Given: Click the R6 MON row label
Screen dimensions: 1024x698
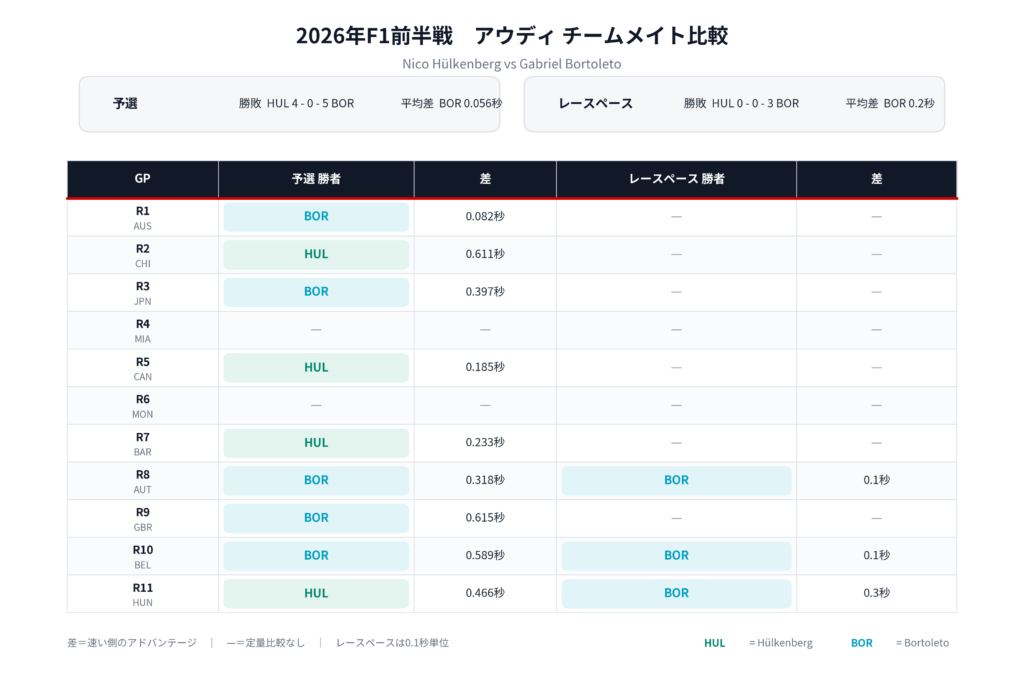Looking at the screenshot, I should (142, 406).
